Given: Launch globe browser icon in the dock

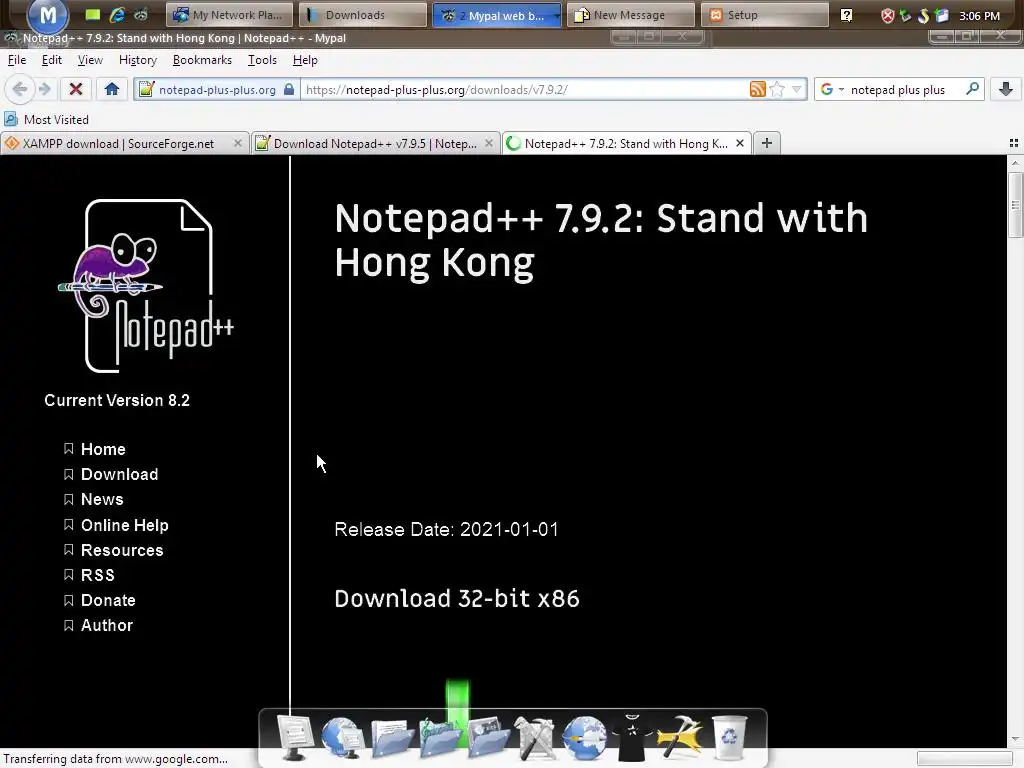Looking at the screenshot, I should [x=584, y=738].
